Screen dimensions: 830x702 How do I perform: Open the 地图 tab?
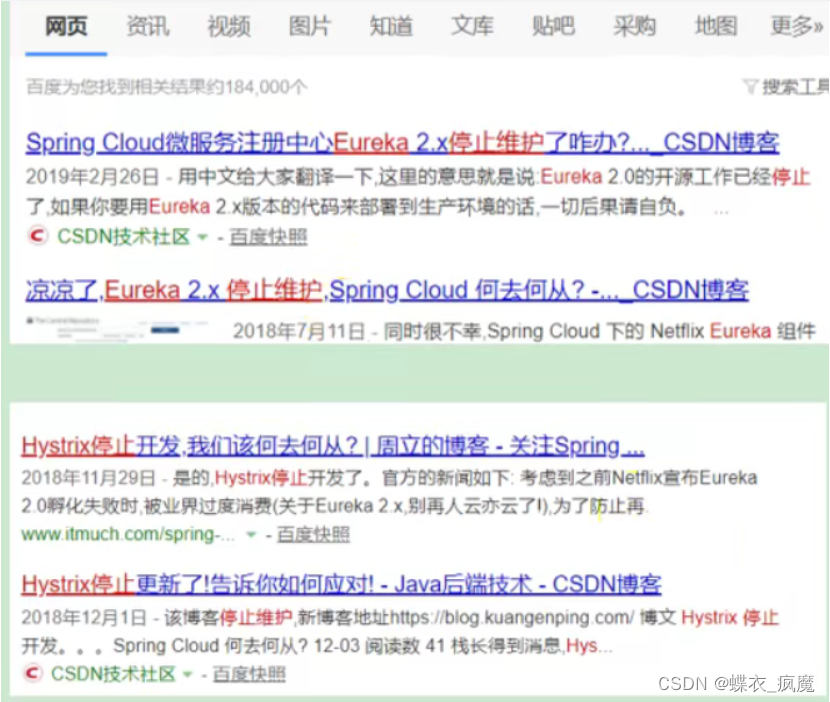(x=716, y=26)
